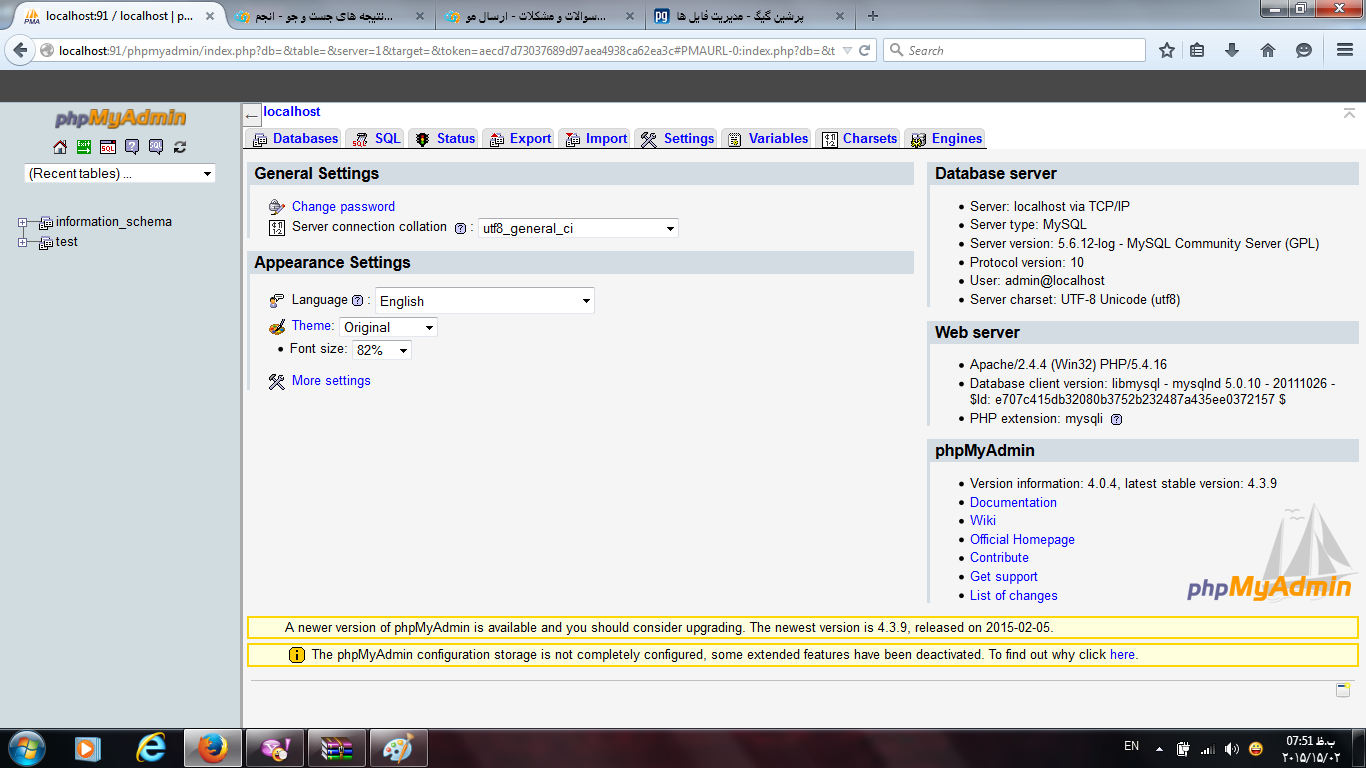Image resolution: width=1366 pixels, height=768 pixels.
Task: Switch to the Databases tab
Action: 295,139
